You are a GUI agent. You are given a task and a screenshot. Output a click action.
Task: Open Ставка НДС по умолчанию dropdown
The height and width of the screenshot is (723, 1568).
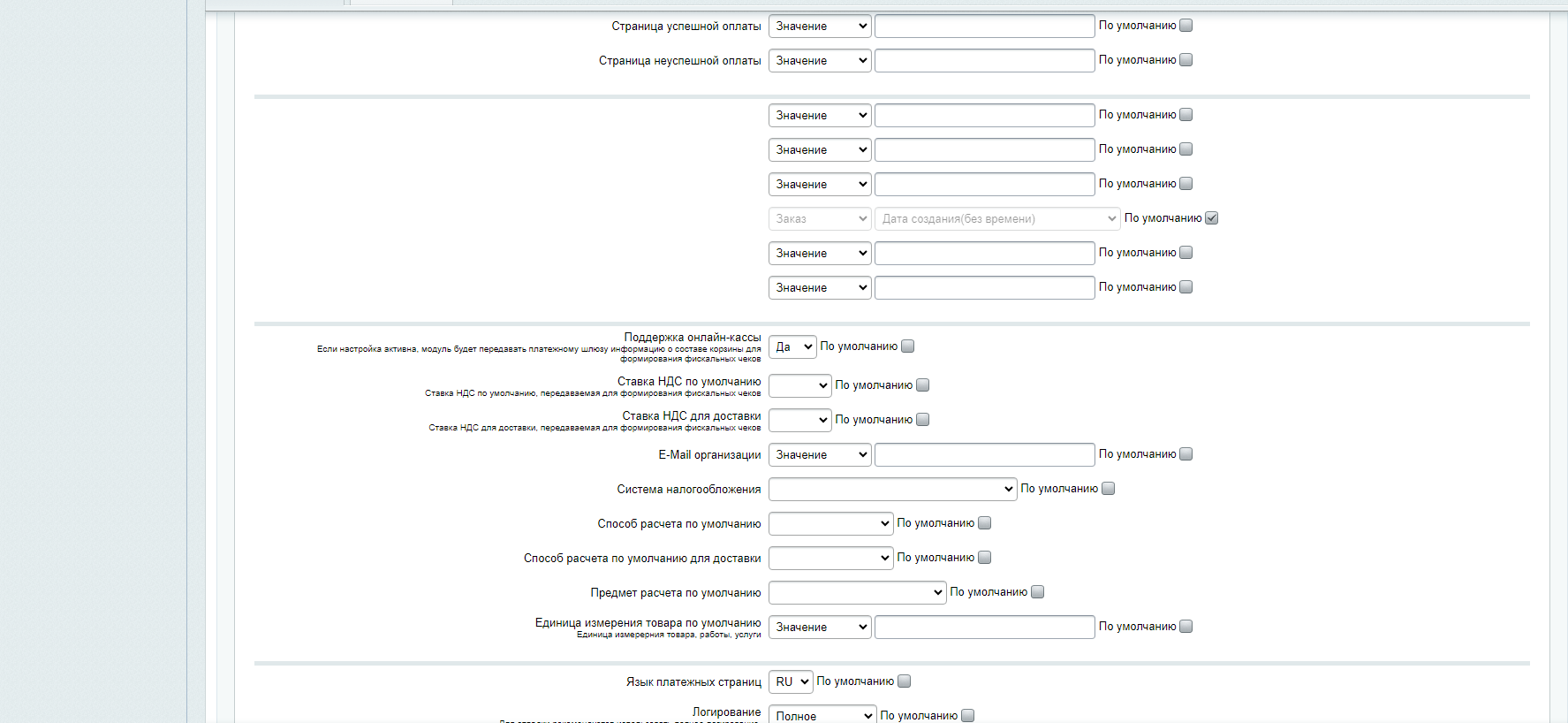(800, 385)
